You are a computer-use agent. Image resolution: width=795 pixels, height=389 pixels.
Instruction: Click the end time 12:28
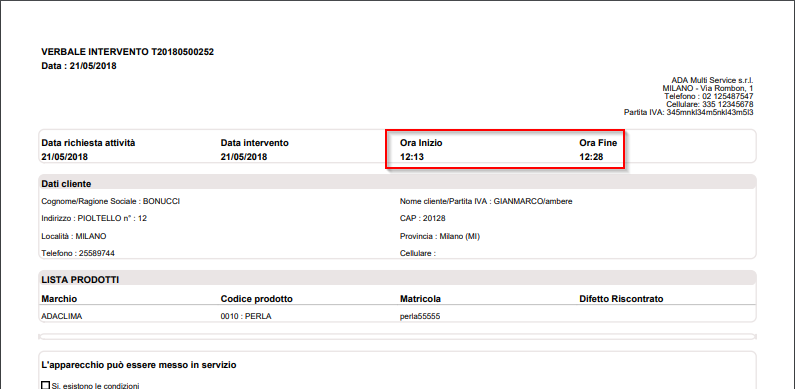pyautogui.click(x=591, y=157)
